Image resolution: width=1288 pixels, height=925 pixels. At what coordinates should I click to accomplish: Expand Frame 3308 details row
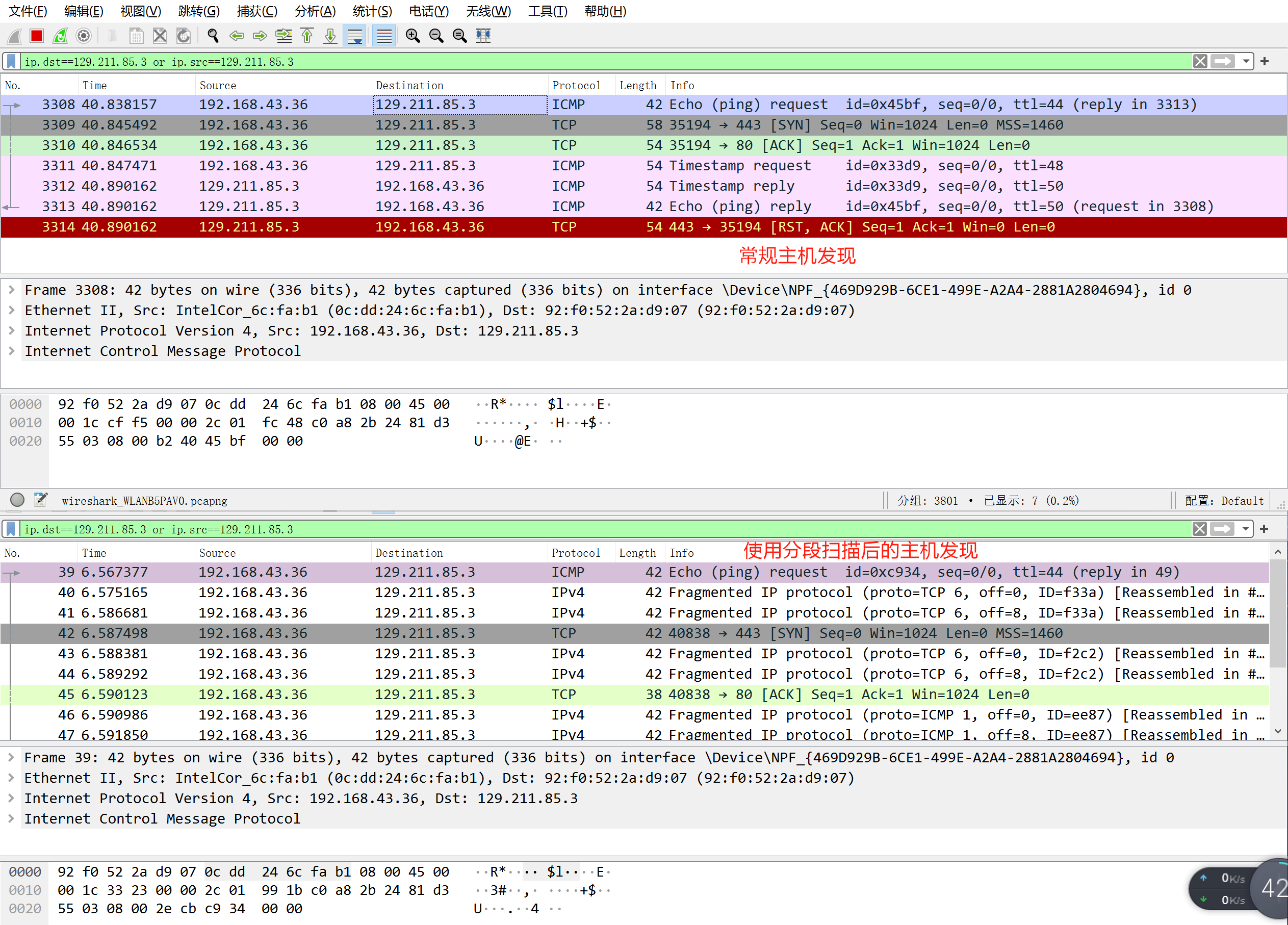pos(11,290)
